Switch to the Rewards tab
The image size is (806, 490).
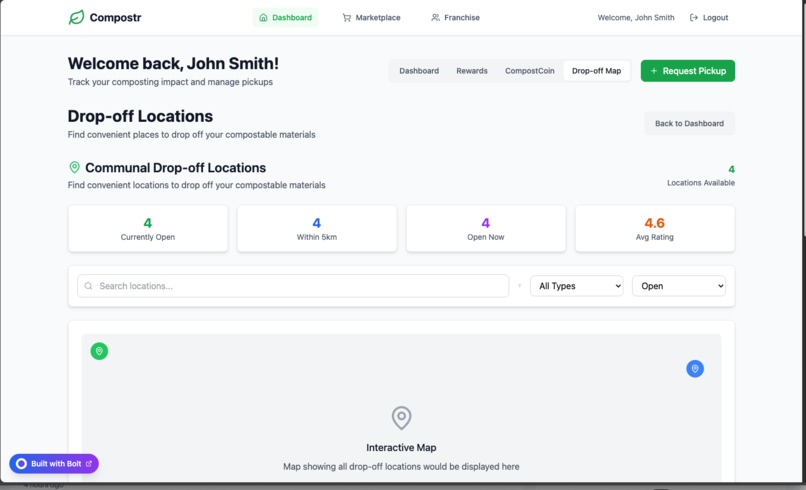[472, 71]
